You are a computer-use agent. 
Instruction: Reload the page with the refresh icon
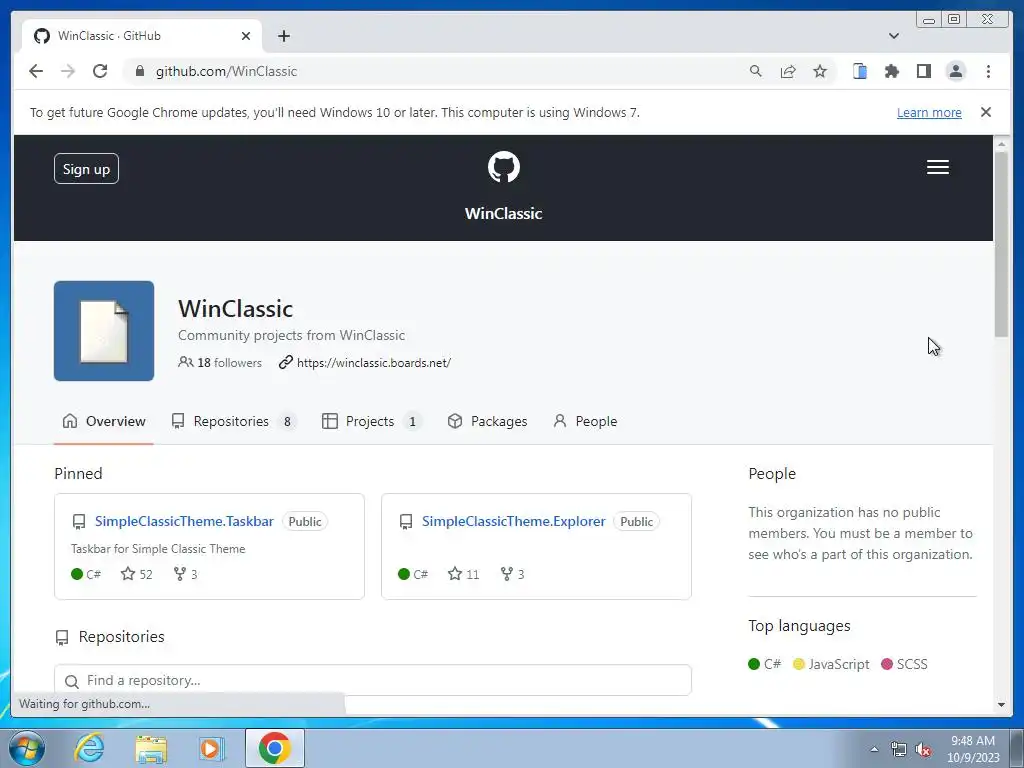pos(100,71)
